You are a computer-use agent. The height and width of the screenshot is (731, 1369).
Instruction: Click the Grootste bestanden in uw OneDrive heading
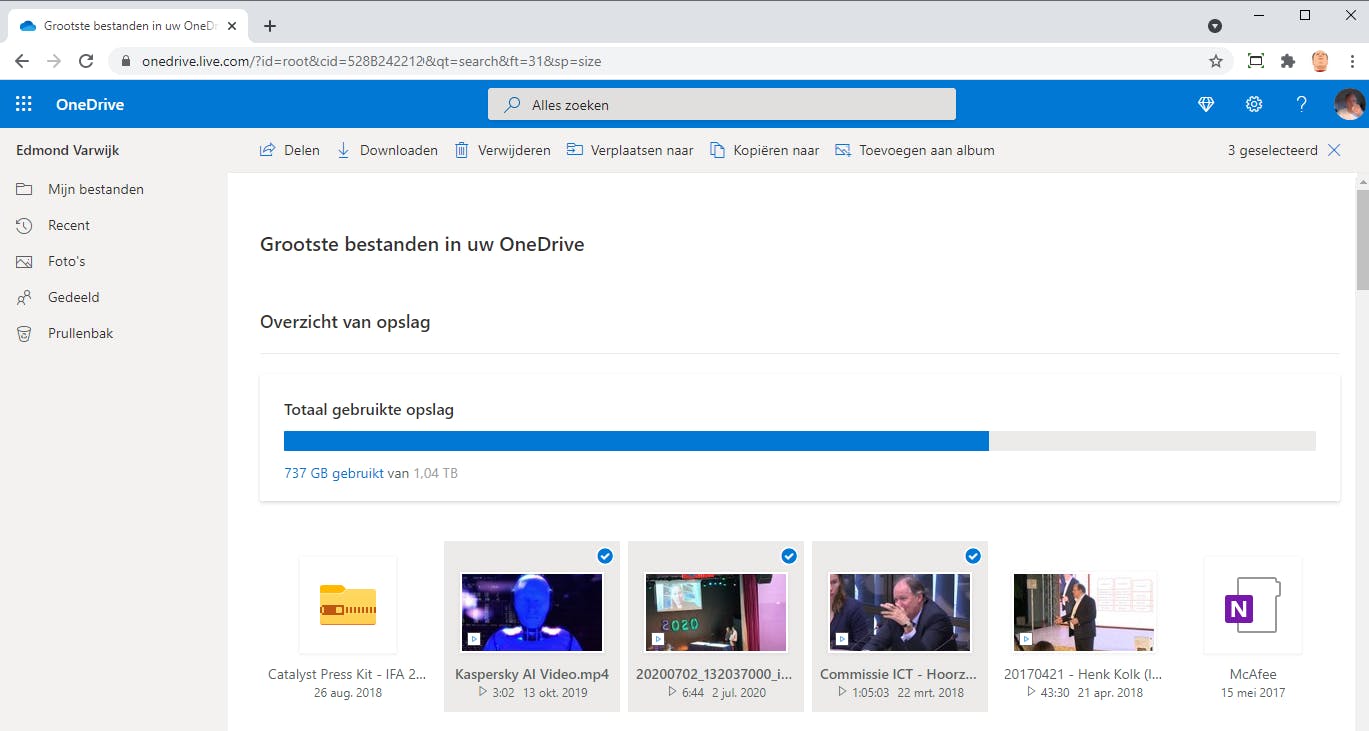click(422, 244)
